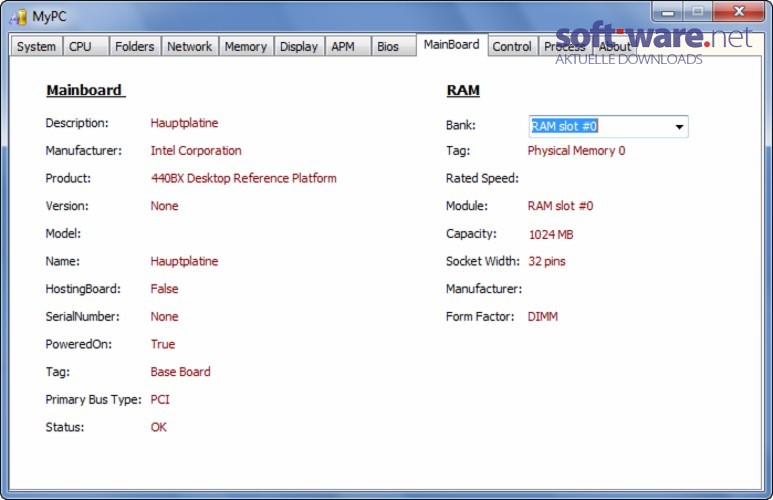773x500 pixels.
Task: Click the 1024 MB capacity value
Action: (x=551, y=234)
